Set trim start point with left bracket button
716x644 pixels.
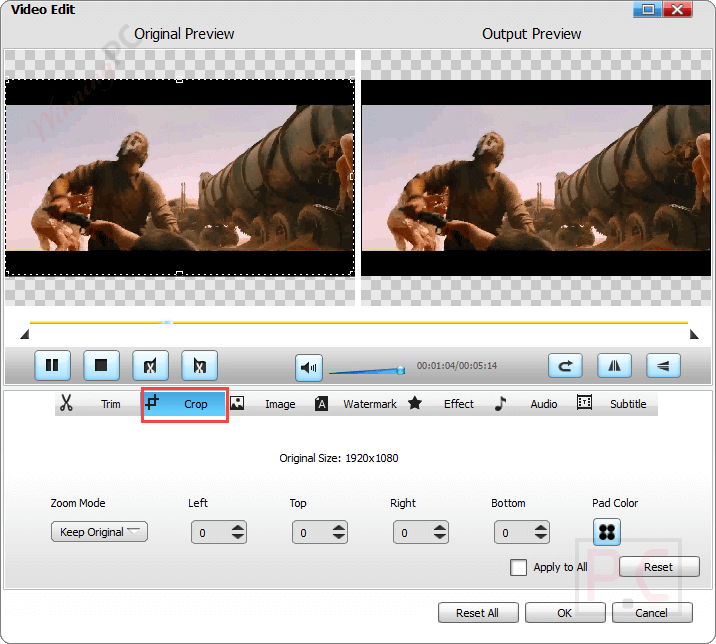tap(150, 365)
